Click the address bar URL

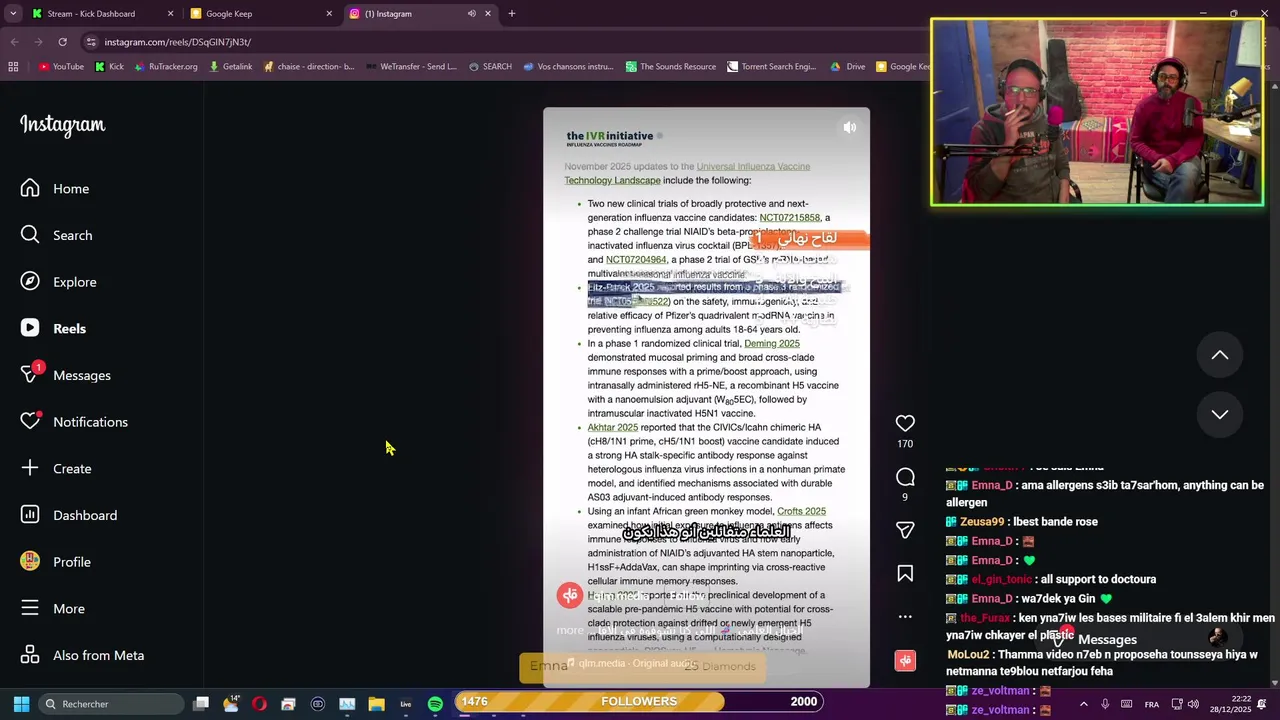tap(177, 42)
